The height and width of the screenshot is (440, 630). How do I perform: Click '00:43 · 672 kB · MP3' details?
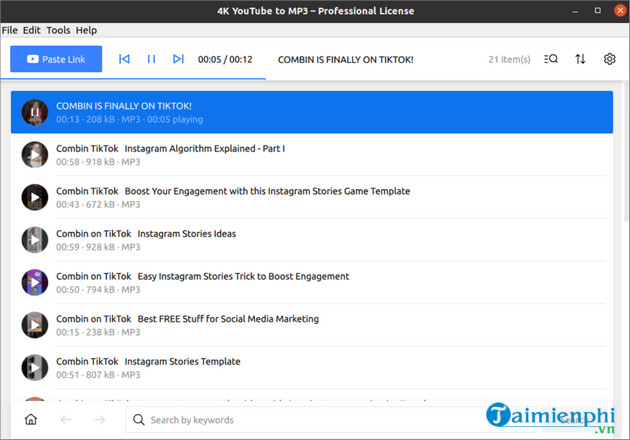tap(98, 205)
